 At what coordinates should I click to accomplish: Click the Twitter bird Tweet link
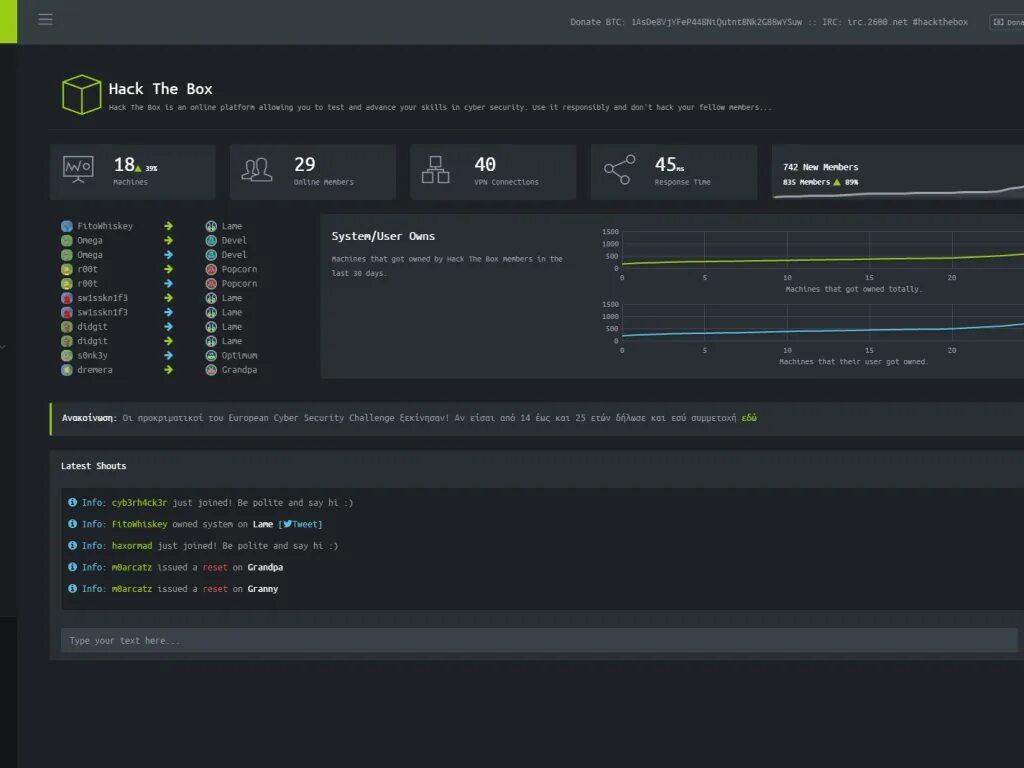[x=301, y=524]
